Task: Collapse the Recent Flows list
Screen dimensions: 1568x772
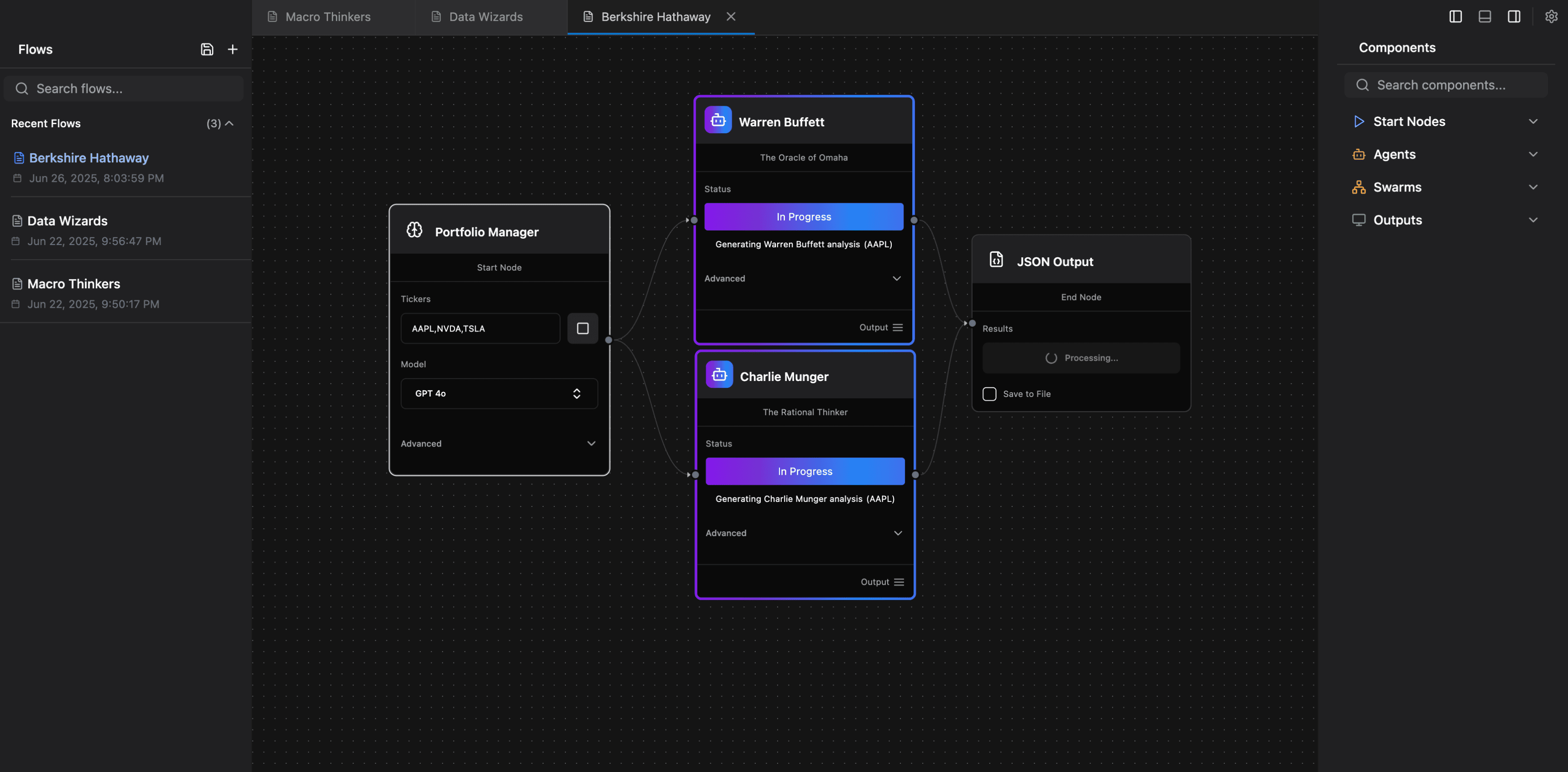Action: pyautogui.click(x=230, y=123)
